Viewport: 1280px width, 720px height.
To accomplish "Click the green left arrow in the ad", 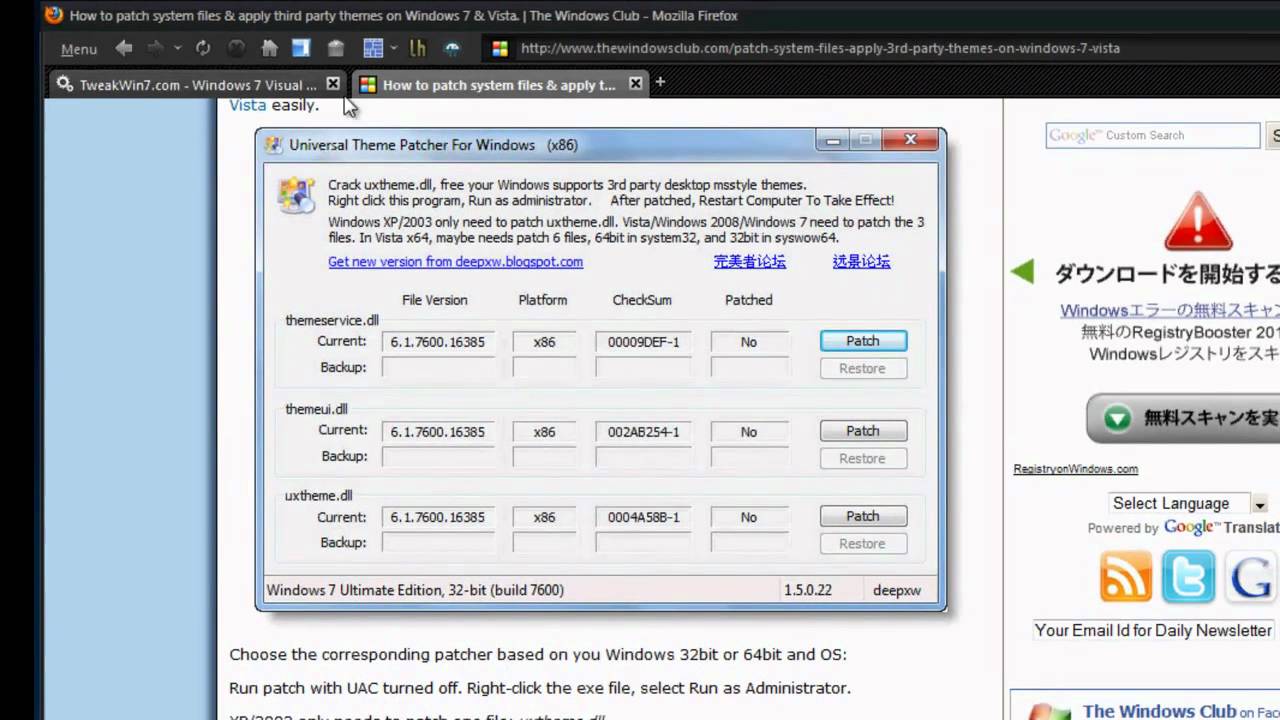I will [1022, 271].
